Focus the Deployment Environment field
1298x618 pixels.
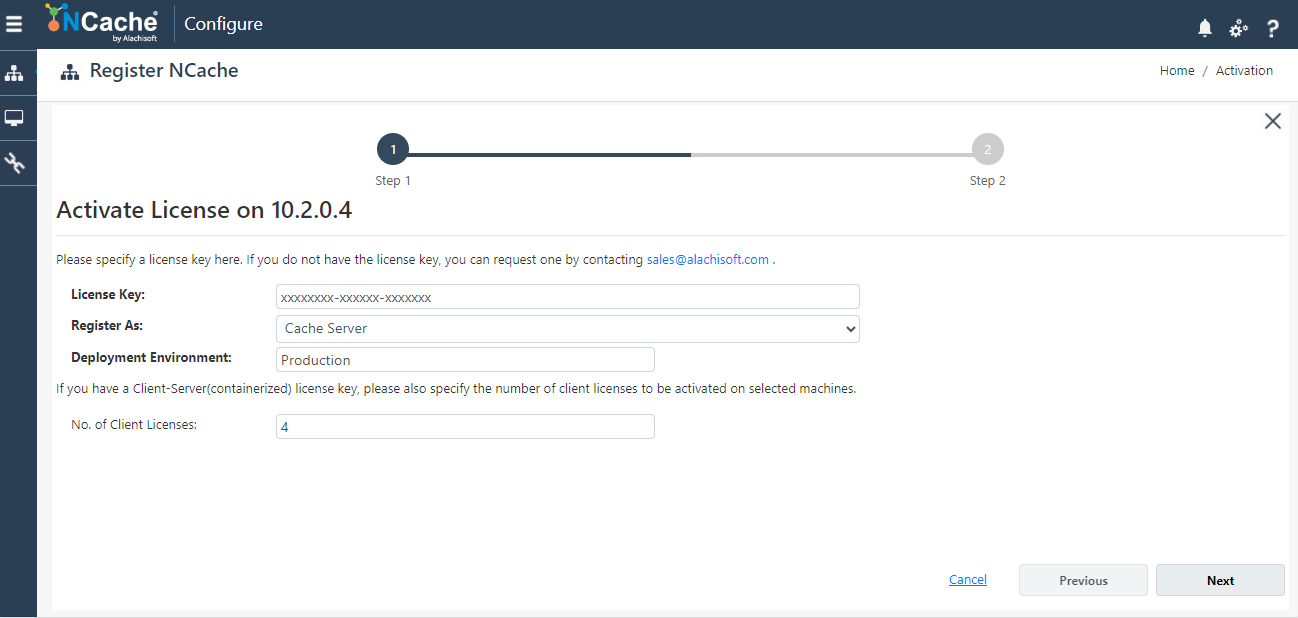465,360
